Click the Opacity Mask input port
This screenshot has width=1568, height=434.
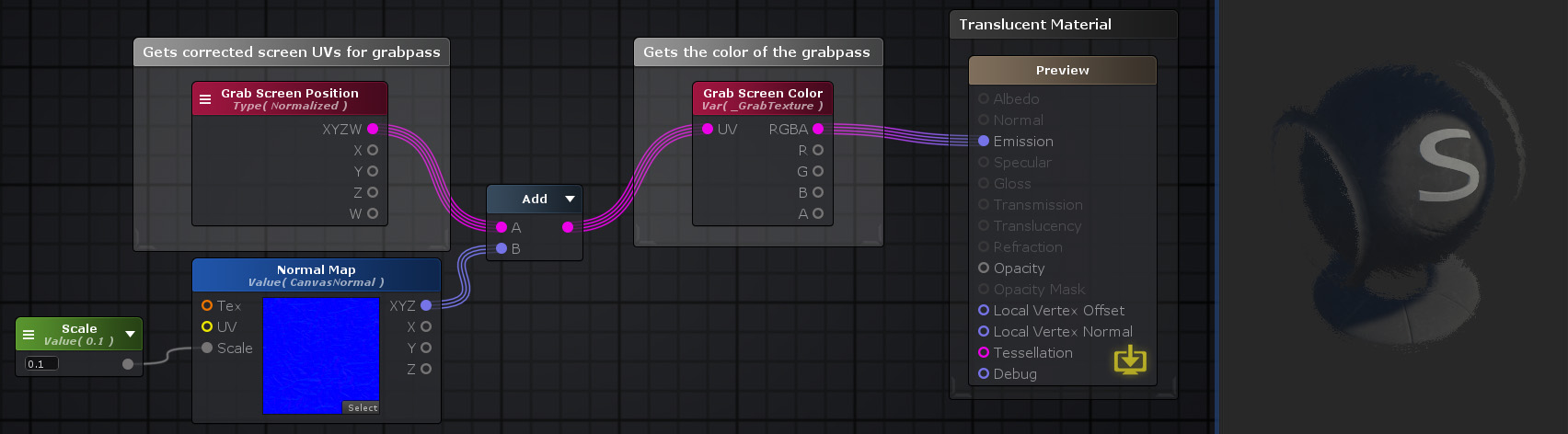point(984,289)
